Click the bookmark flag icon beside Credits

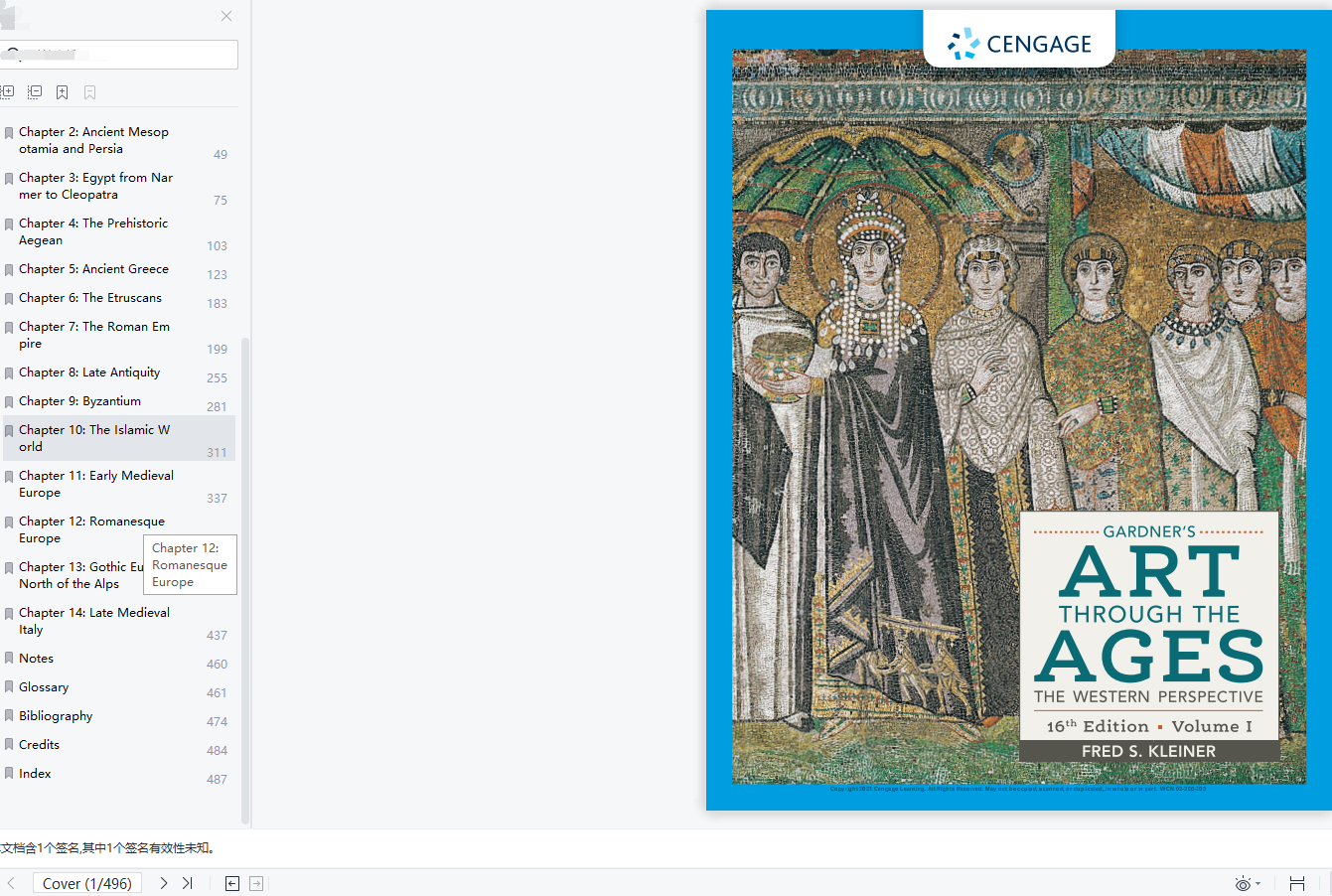click(9, 745)
